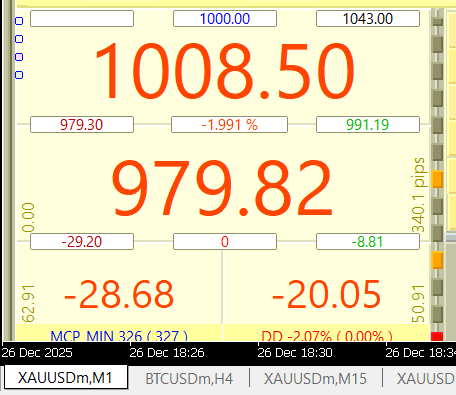Switch to the BTCUSDm,H4 chart tab
This screenshot has height=395, width=456.
coord(189,379)
